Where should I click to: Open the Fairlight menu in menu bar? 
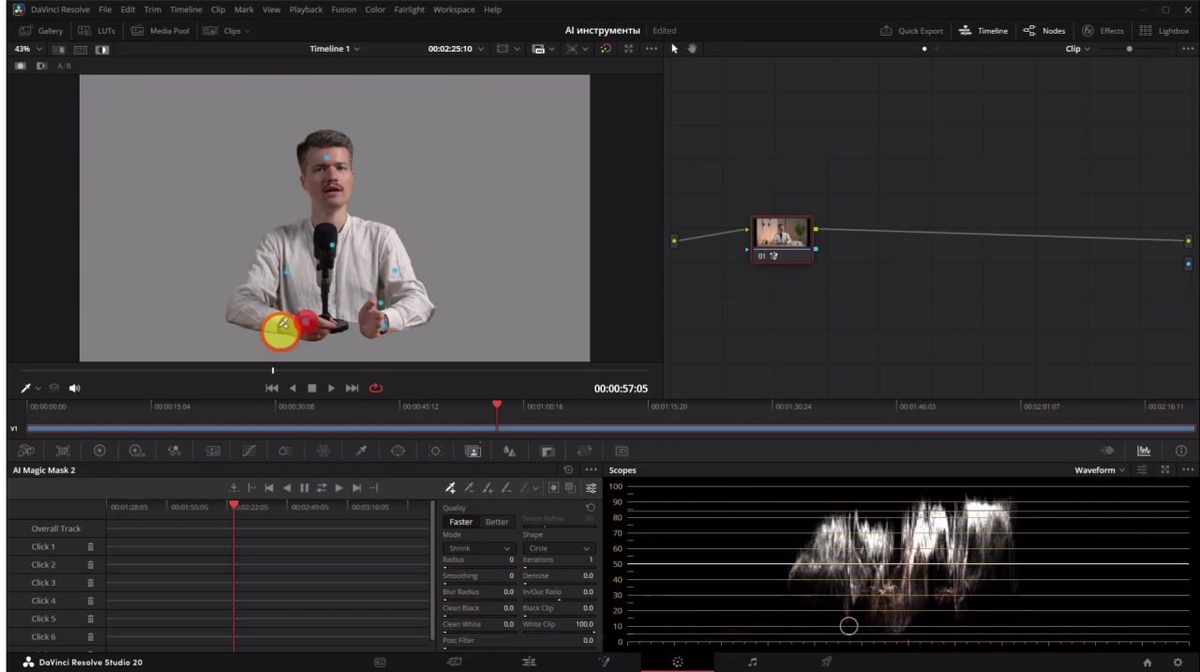[408, 10]
